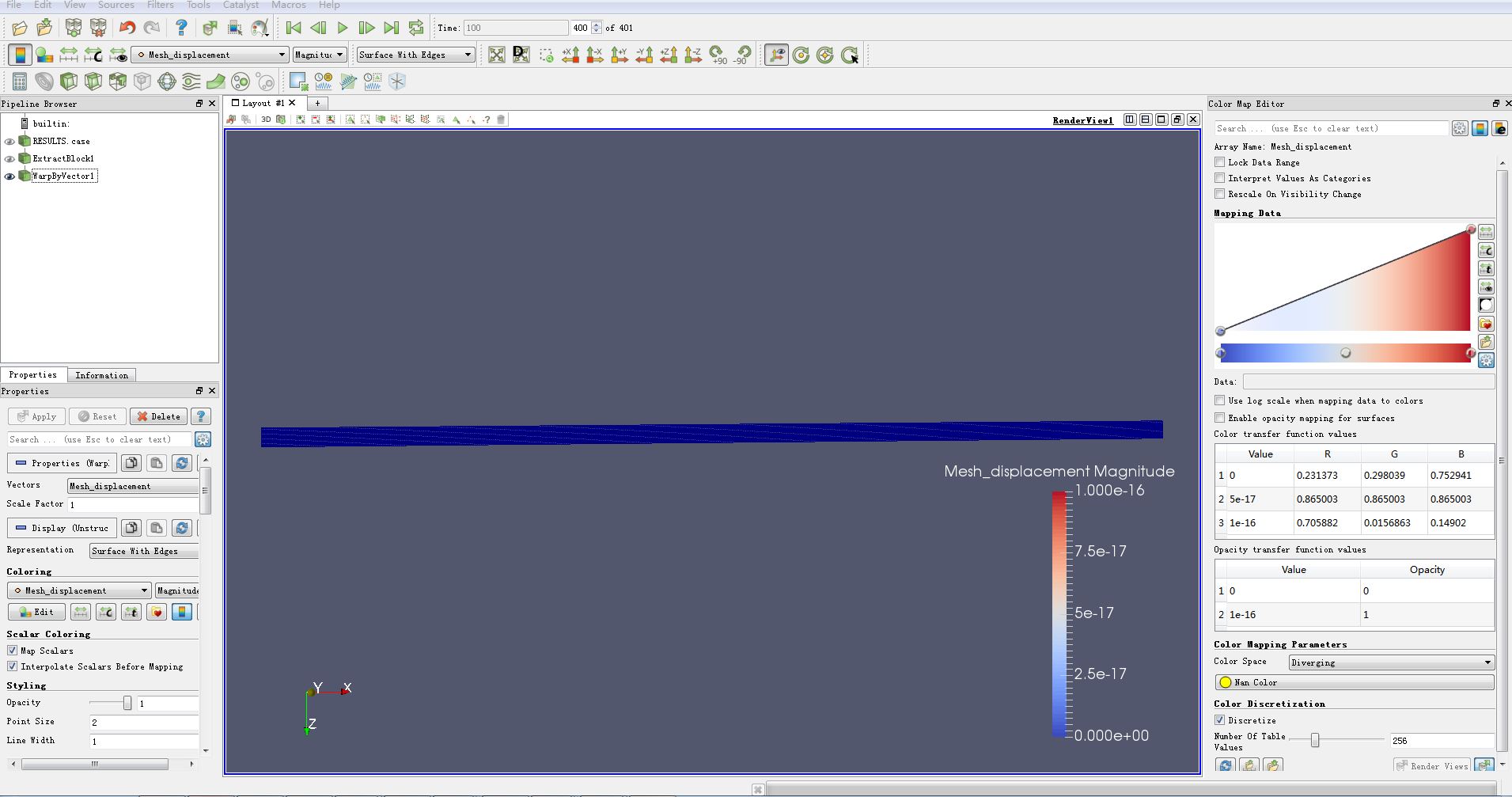Click the Reset Camera icon
This screenshot has height=797, width=1512.
[x=496, y=55]
